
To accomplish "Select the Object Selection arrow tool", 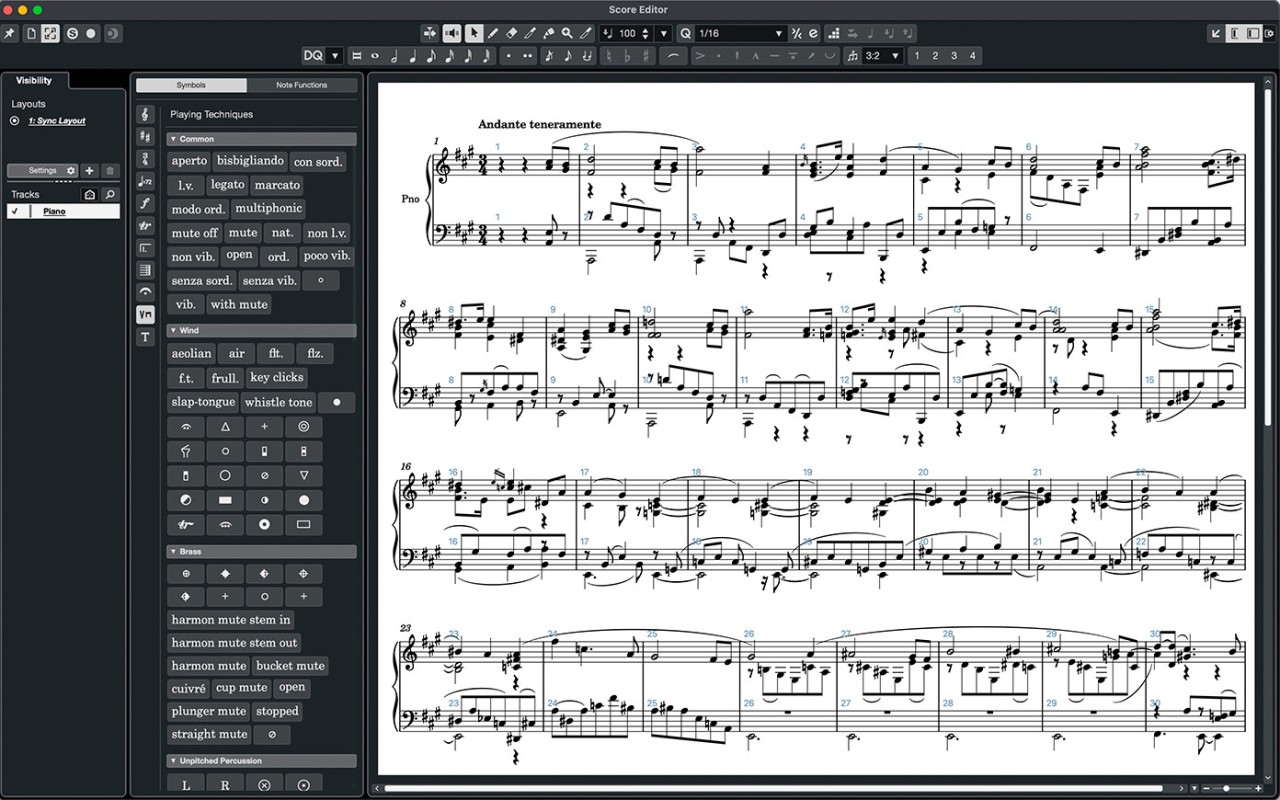I will coord(474,33).
